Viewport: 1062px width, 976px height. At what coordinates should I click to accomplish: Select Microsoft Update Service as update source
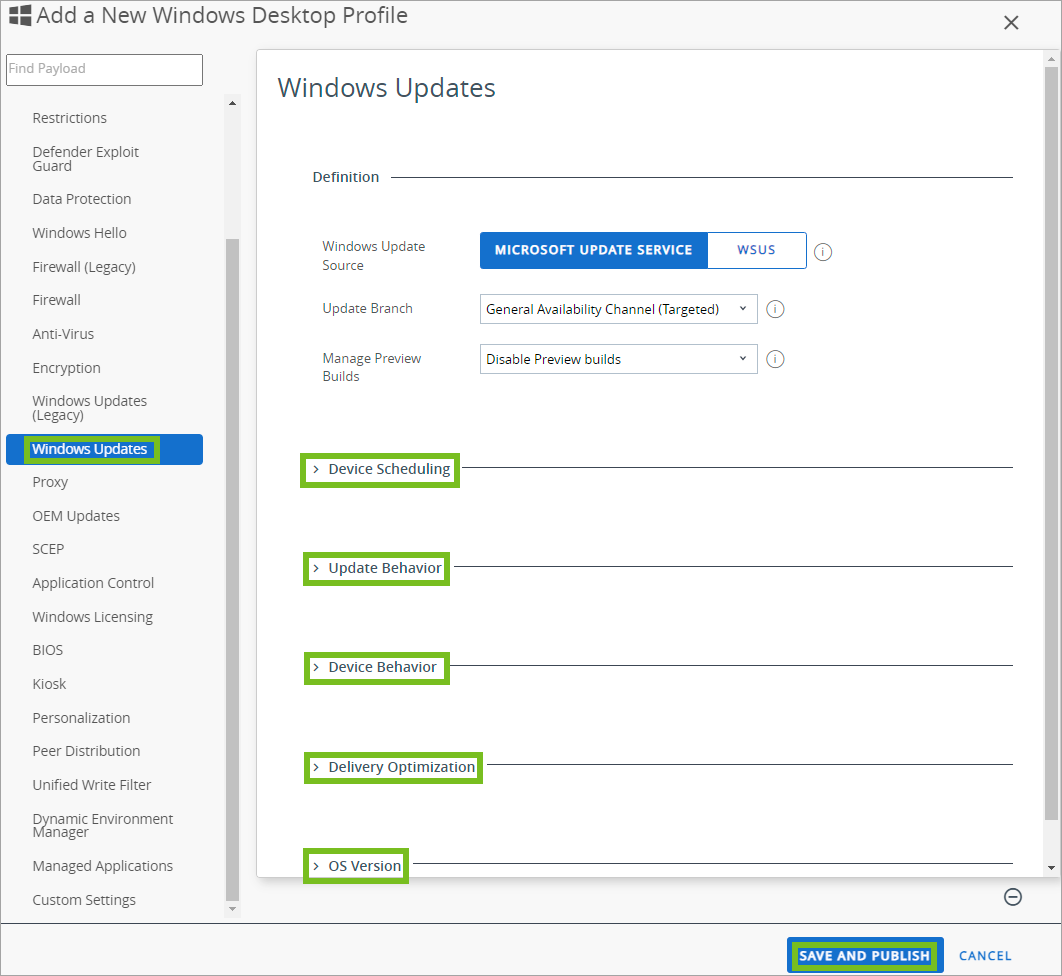(593, 250)
